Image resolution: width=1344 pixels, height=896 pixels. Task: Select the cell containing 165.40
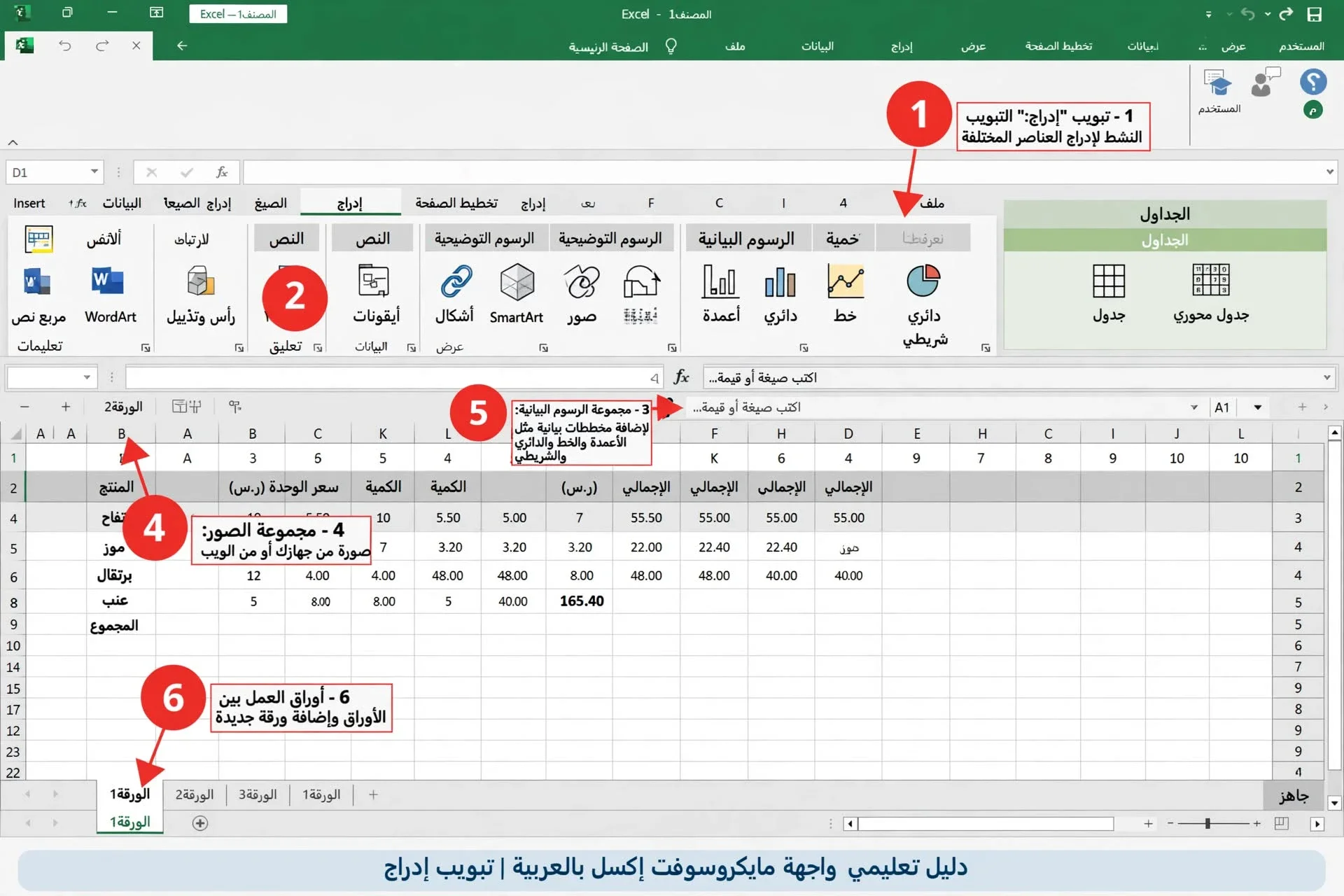tap(581, 601)
